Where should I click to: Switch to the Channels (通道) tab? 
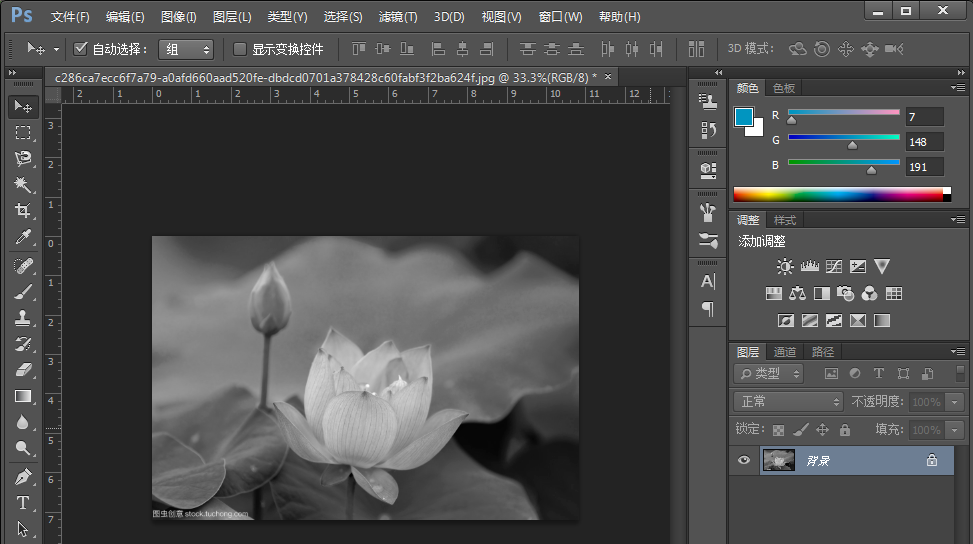(x=785, y=352)
